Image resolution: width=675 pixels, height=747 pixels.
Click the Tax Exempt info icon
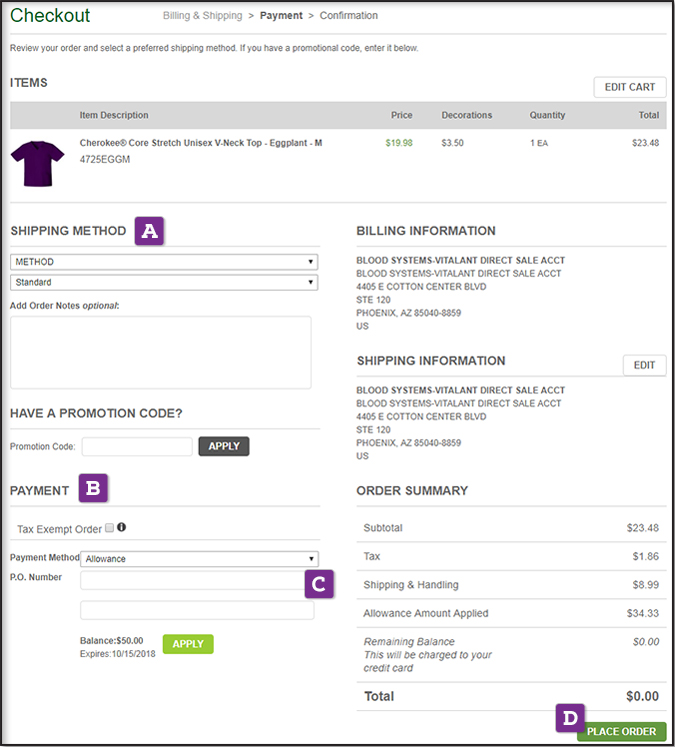point(122,527)
